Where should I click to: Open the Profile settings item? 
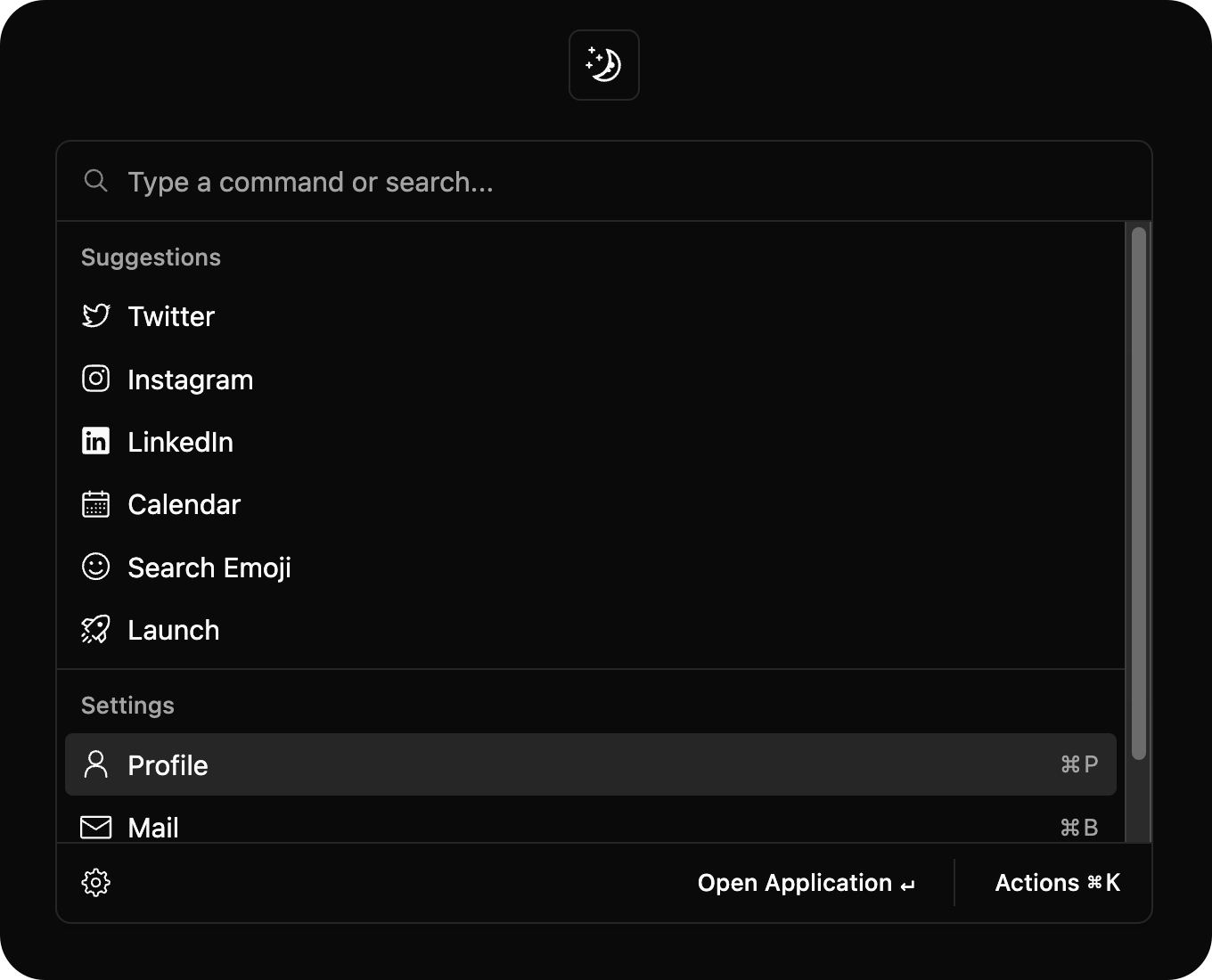pyautogui.click(x=591, y=764)
